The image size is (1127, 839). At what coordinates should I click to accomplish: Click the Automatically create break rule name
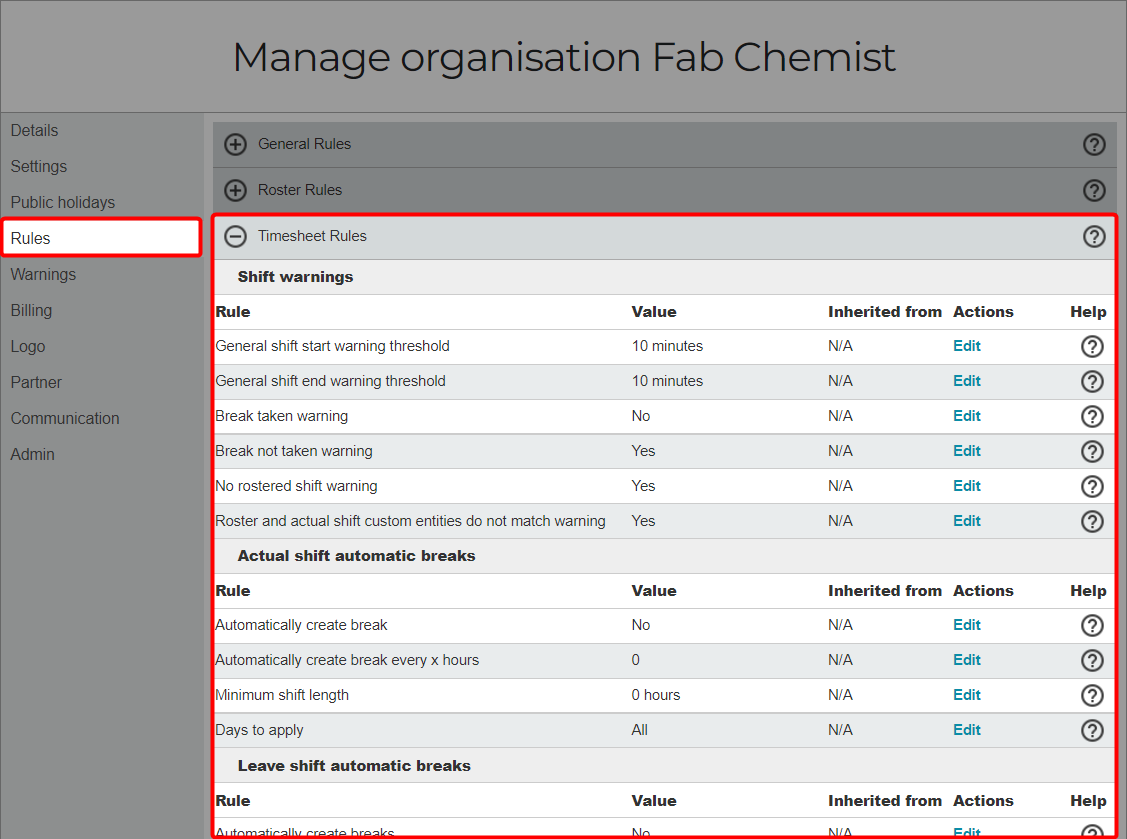tap(301, 625)
